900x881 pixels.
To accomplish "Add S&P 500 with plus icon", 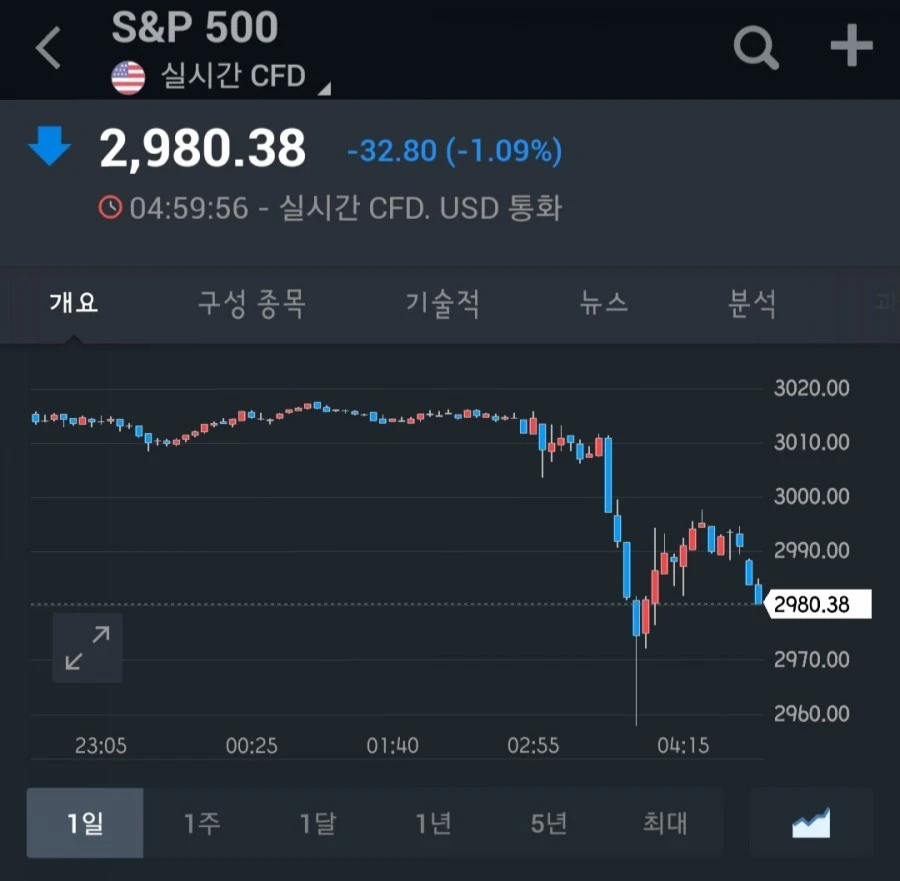I will point(852,45).
